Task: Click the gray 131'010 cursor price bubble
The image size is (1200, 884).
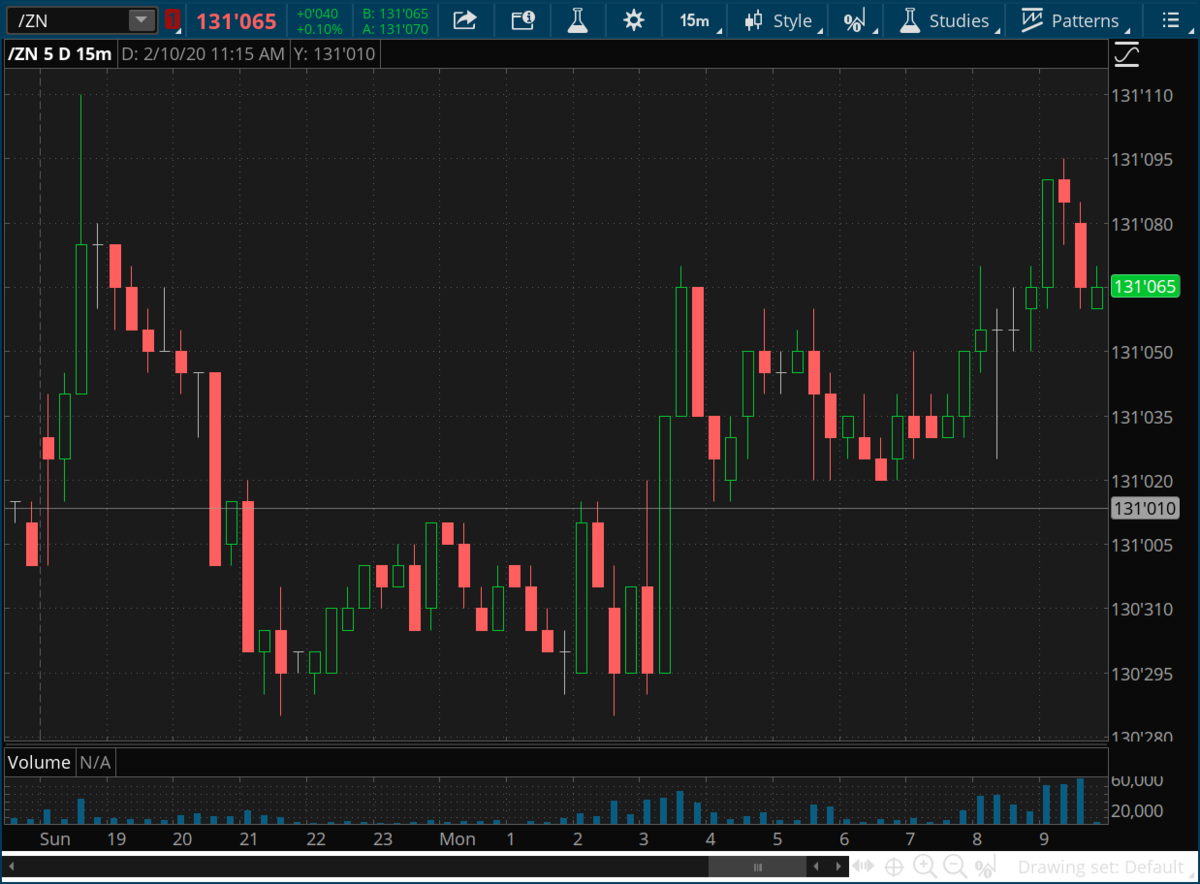Action: point(1145,509)
